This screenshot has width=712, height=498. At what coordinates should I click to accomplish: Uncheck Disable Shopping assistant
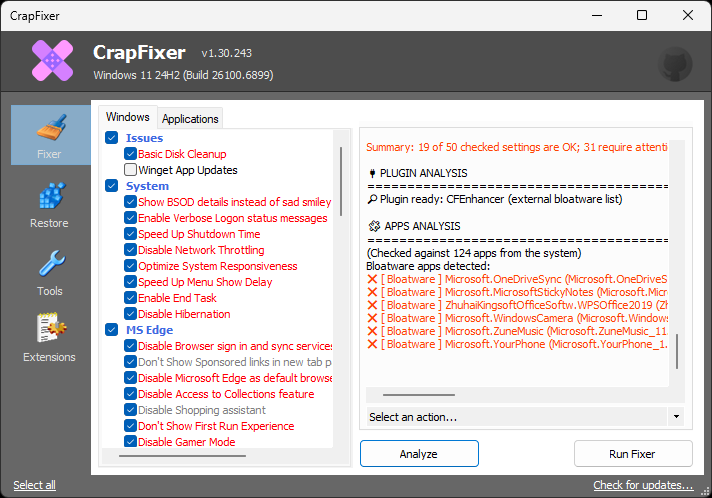click(x=130, y=410)
